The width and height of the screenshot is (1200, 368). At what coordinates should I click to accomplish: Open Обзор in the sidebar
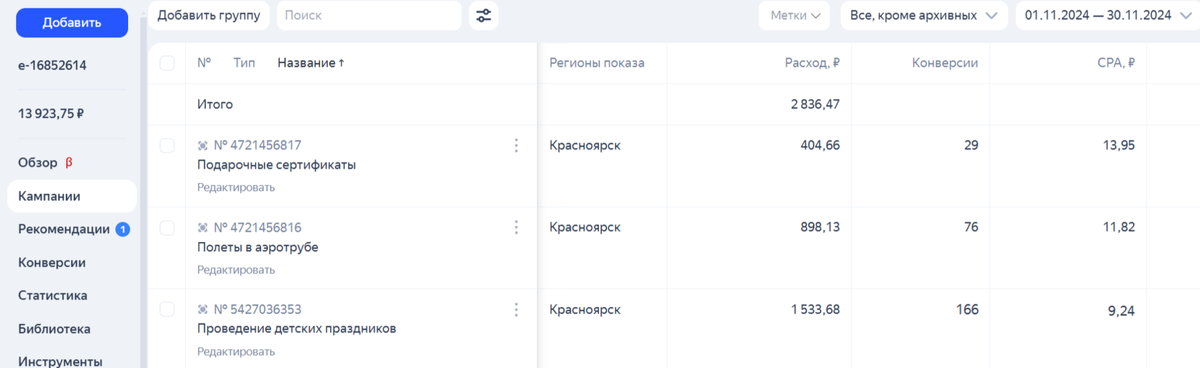click(x=38, y=163)
